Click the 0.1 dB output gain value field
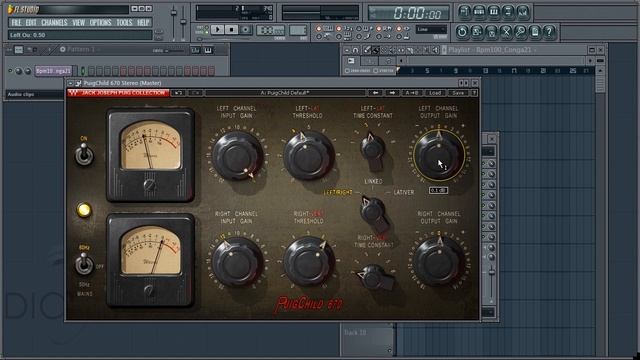Viewport: 640px width, 360px height. pos(438,190)
